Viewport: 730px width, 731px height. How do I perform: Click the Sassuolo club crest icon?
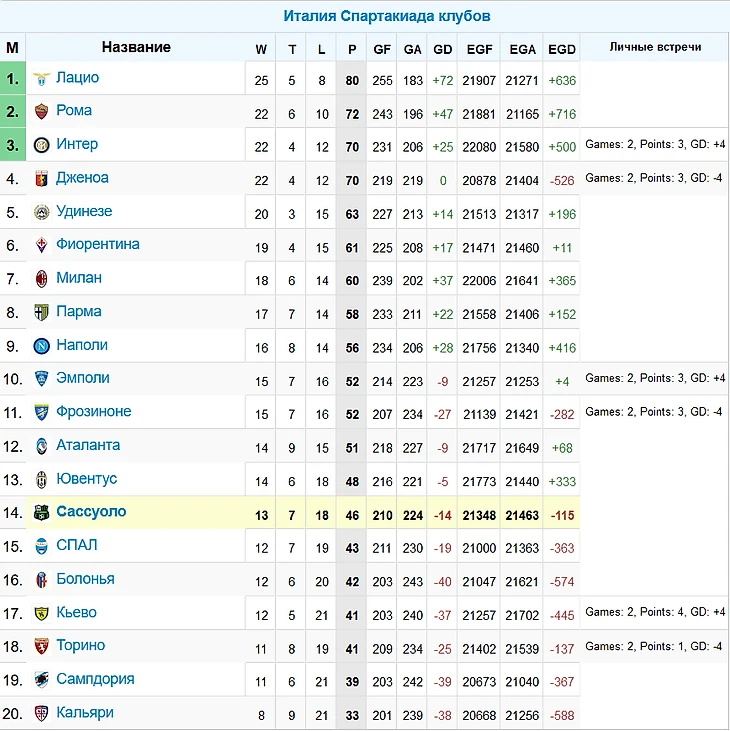[42, 512]
